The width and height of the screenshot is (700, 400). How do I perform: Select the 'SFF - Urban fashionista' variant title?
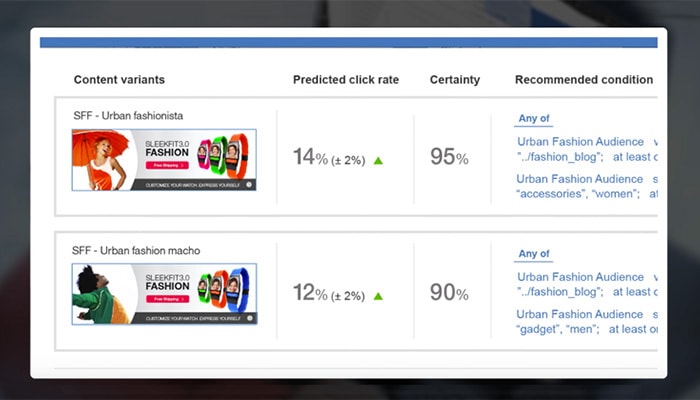click(x=128, y=116)
